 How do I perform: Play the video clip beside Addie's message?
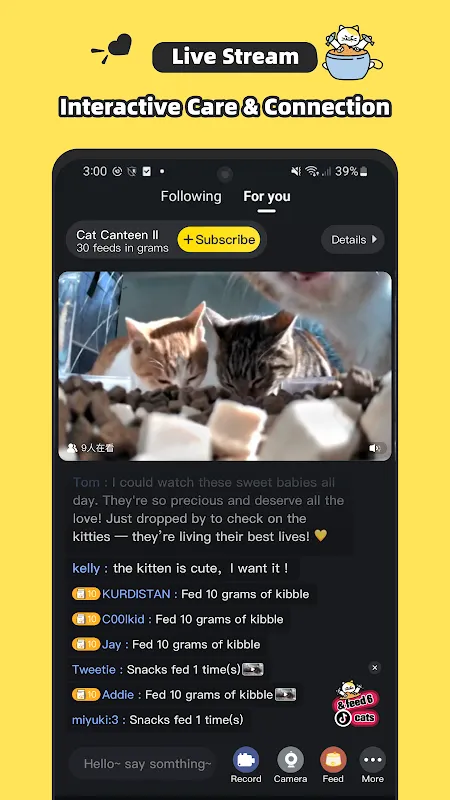pos(286,694)
